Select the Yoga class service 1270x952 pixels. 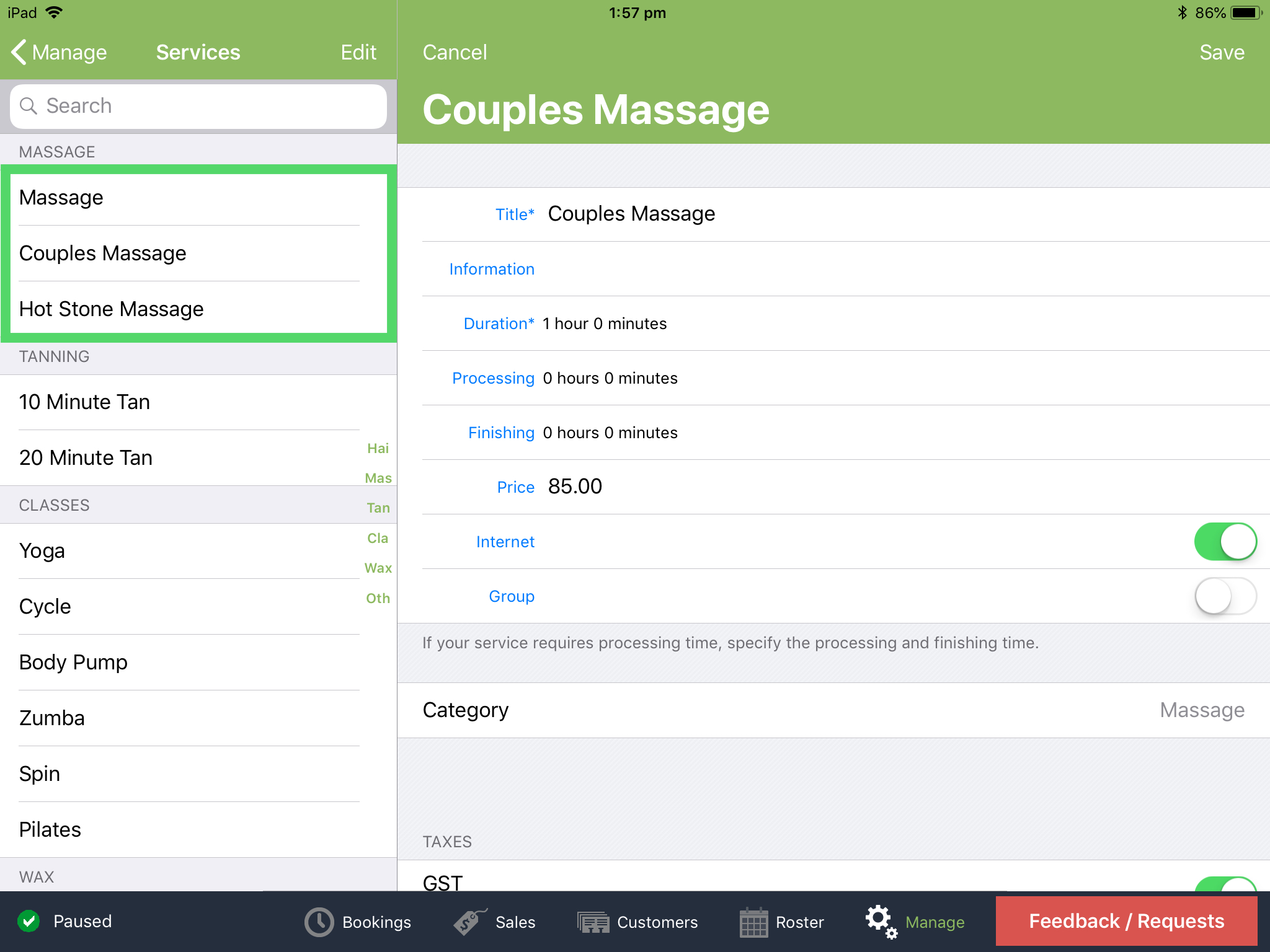[42, 550]
